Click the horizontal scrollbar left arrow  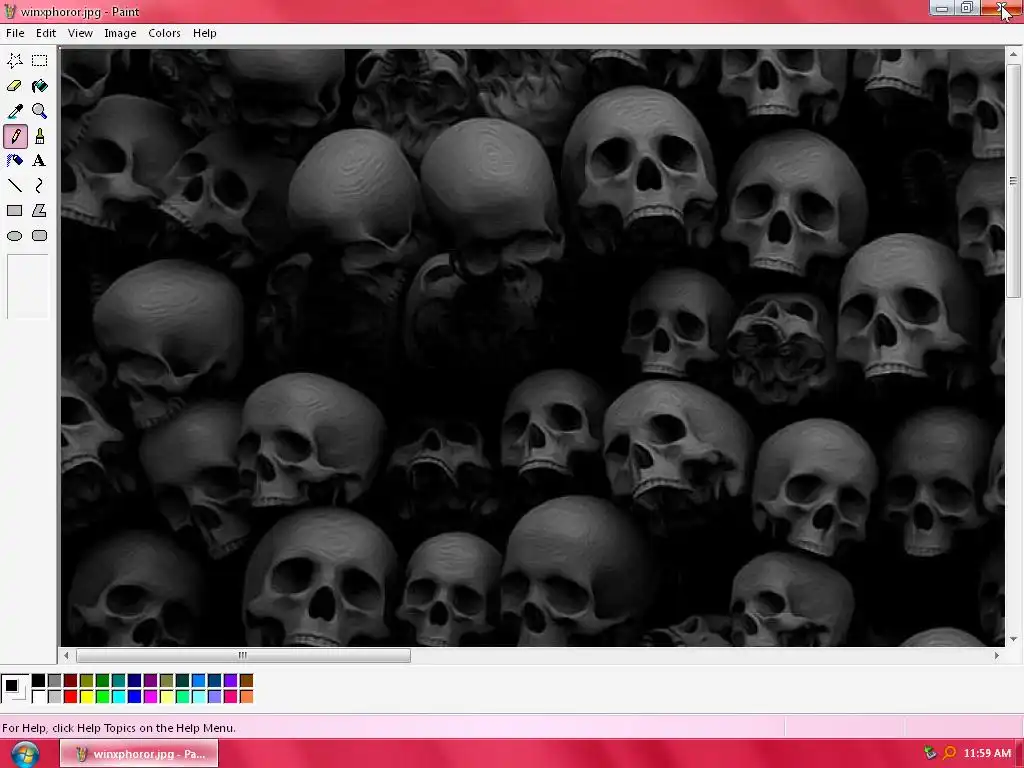(66, 655)
